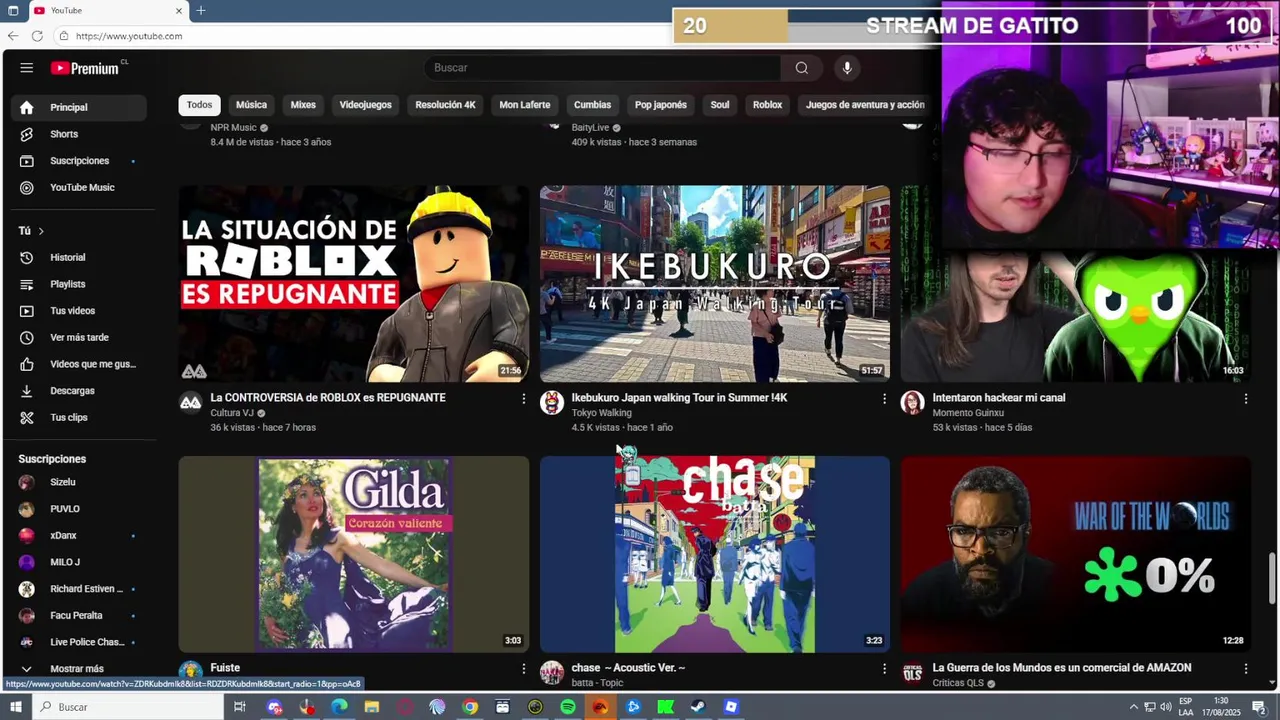This screenshot has width=1280, height=720.
Task: Click Tokyo Walking channel avatar
Action: click(x=552, y=402)
